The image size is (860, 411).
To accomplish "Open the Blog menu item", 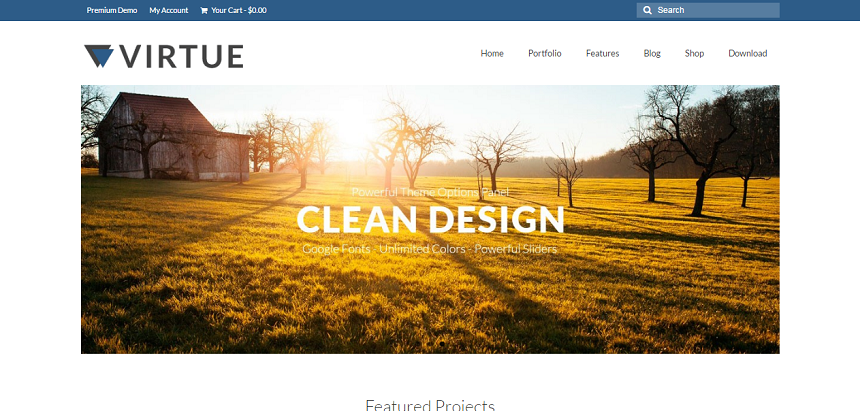I will click(x=652, y=53).
